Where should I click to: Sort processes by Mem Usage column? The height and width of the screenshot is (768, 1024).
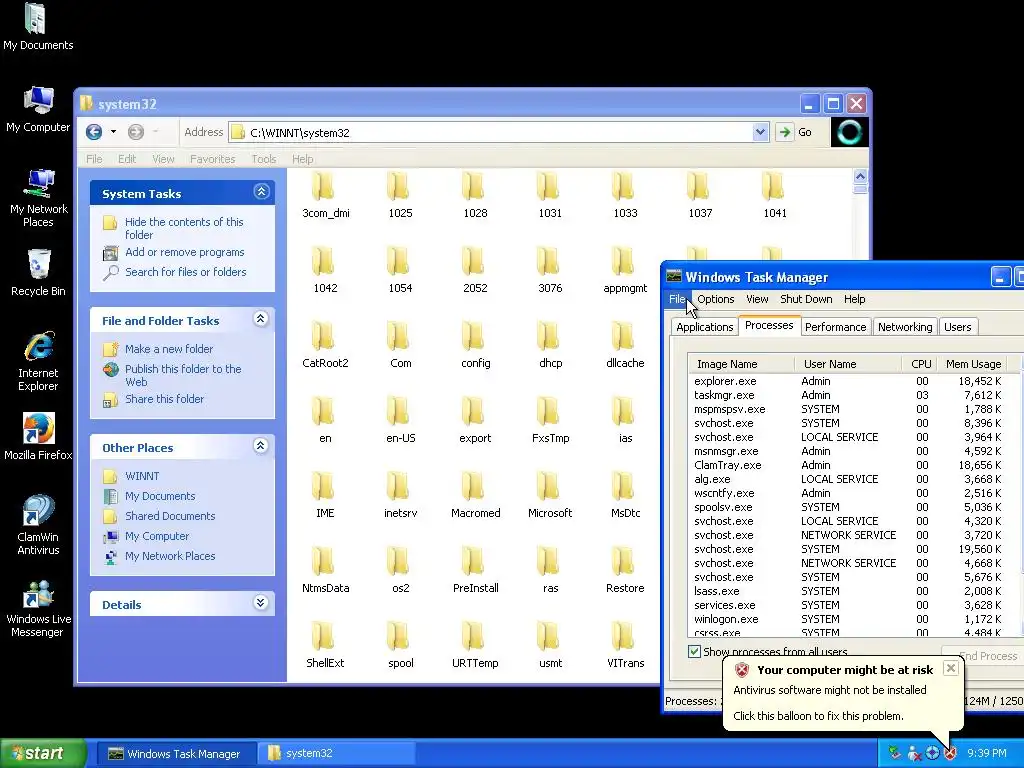coord(973,364)
